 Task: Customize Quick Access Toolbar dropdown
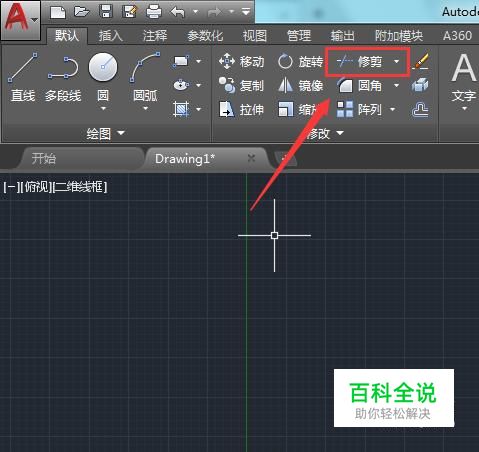click(246, 12)
